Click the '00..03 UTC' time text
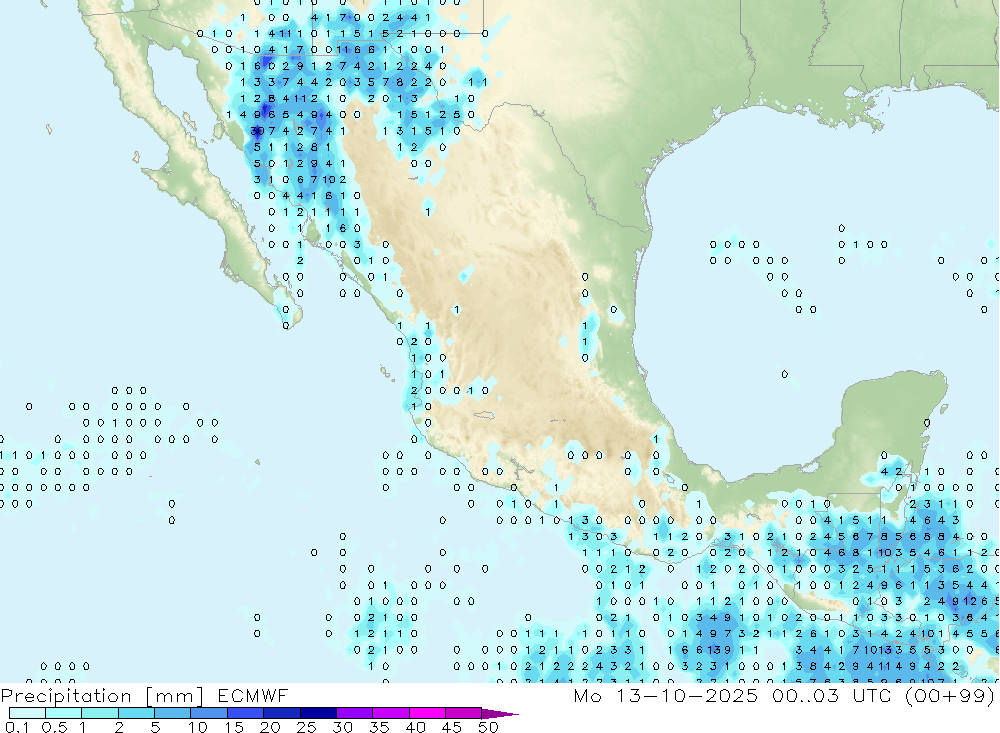 pos(832,695)
